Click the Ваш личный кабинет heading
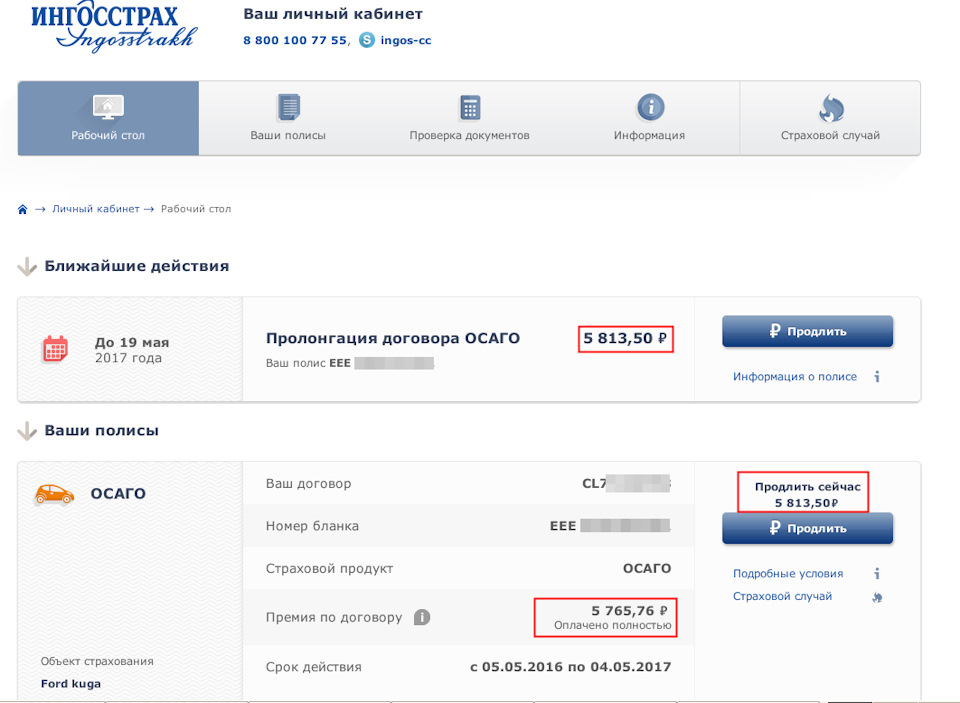Image resolution: width=960 pixels, height=703 pixels. point(333,13)
